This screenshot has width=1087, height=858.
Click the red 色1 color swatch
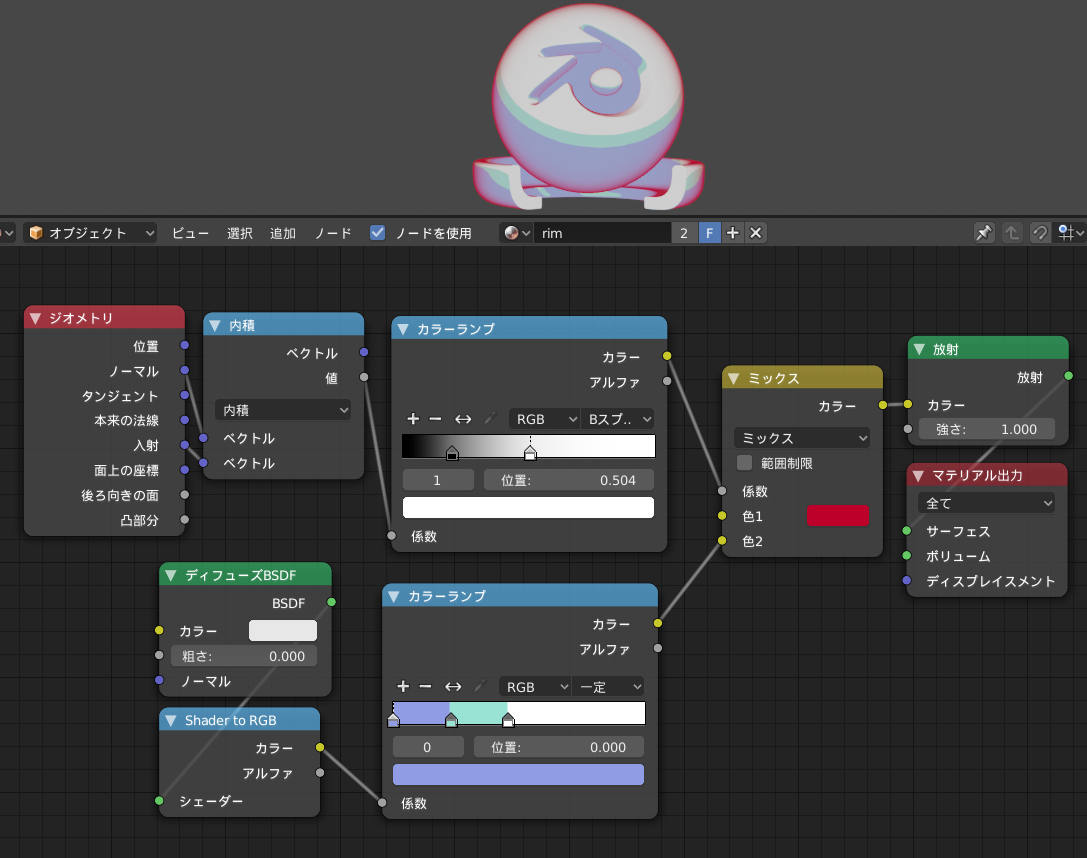[x=837, y=516]
